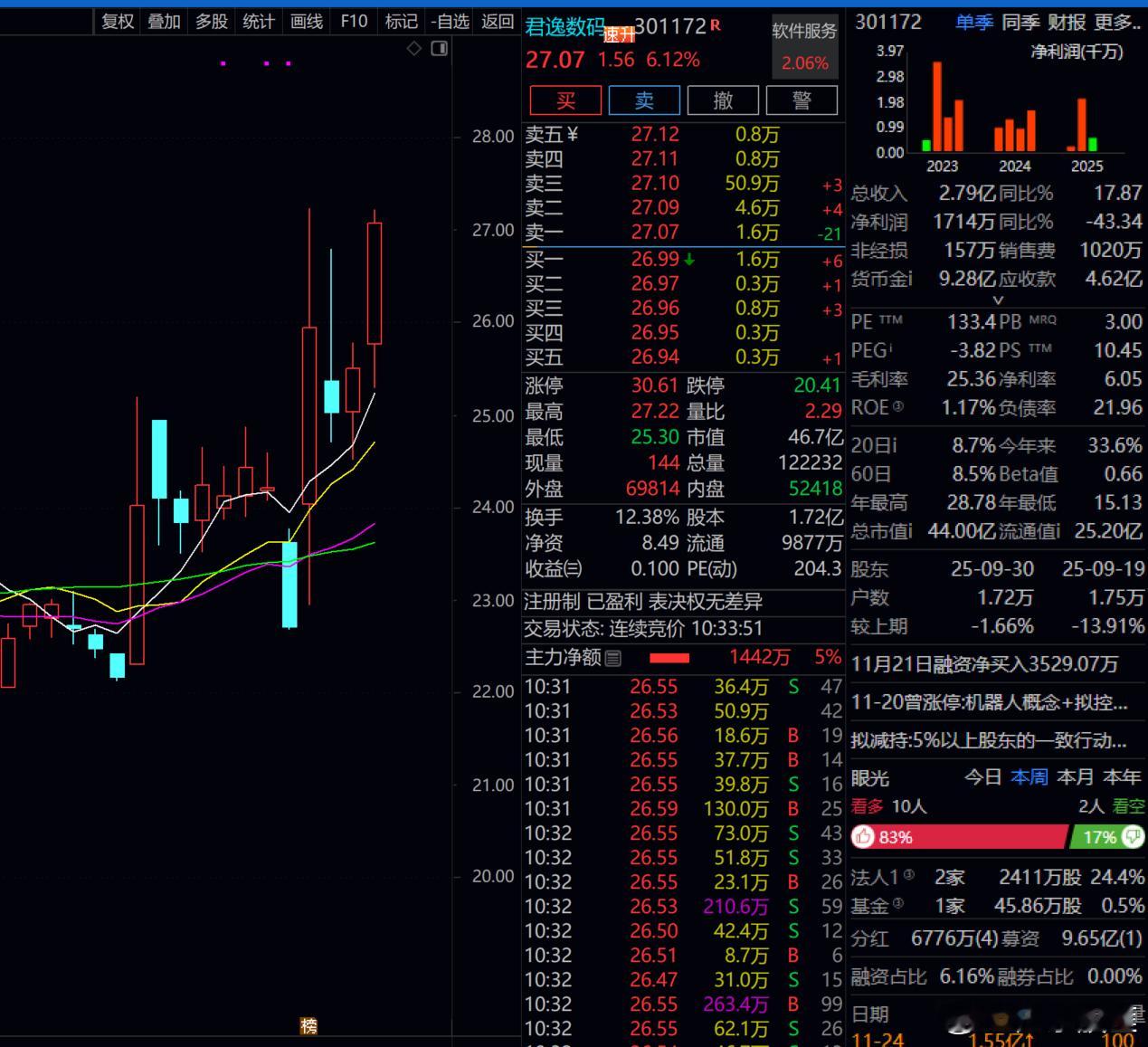Click the 买一 price 26.99

tap(655, 260)
